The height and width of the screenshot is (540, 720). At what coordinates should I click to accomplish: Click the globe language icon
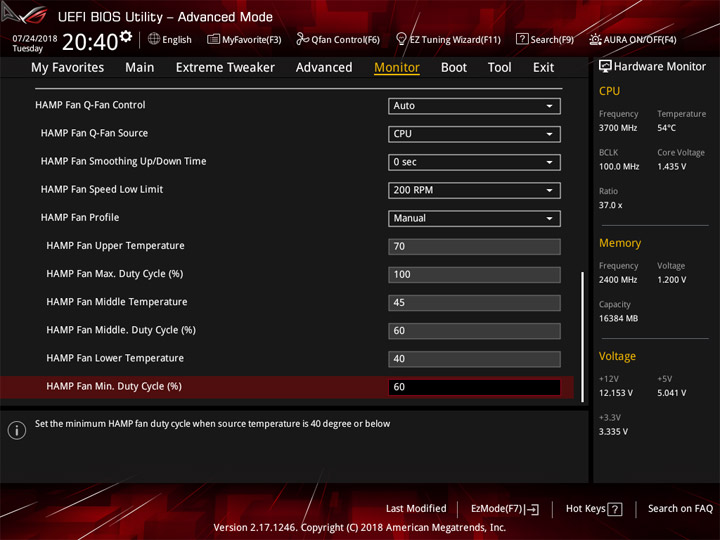click(x=154, y=39)
